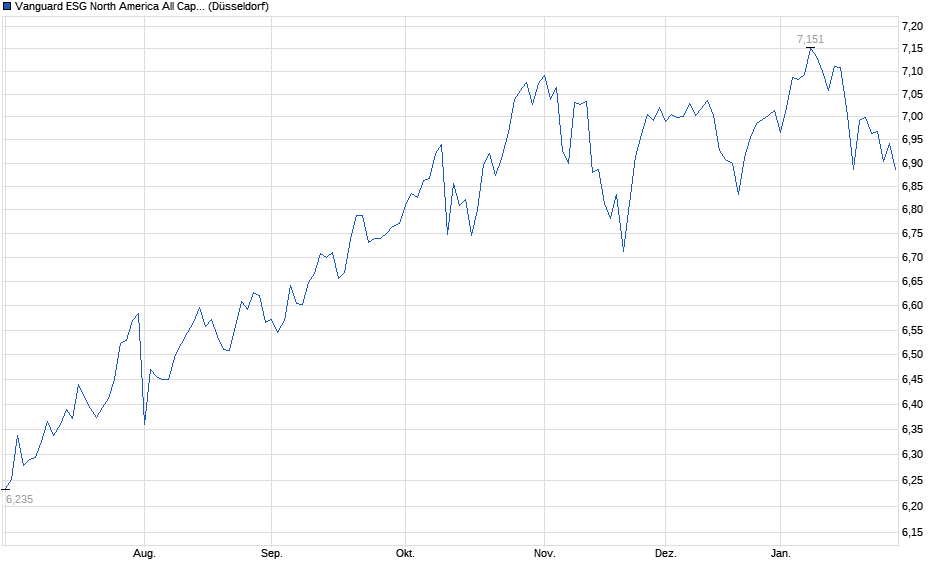Click the 6,15 price scale value

[913, 531]
